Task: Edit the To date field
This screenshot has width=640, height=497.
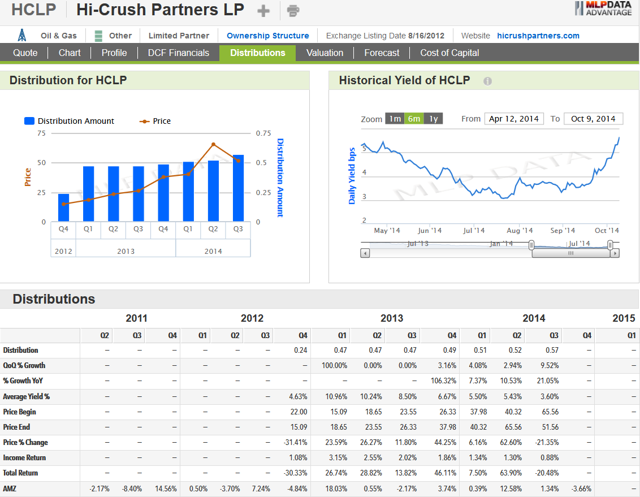Action: tap(593, 119)
